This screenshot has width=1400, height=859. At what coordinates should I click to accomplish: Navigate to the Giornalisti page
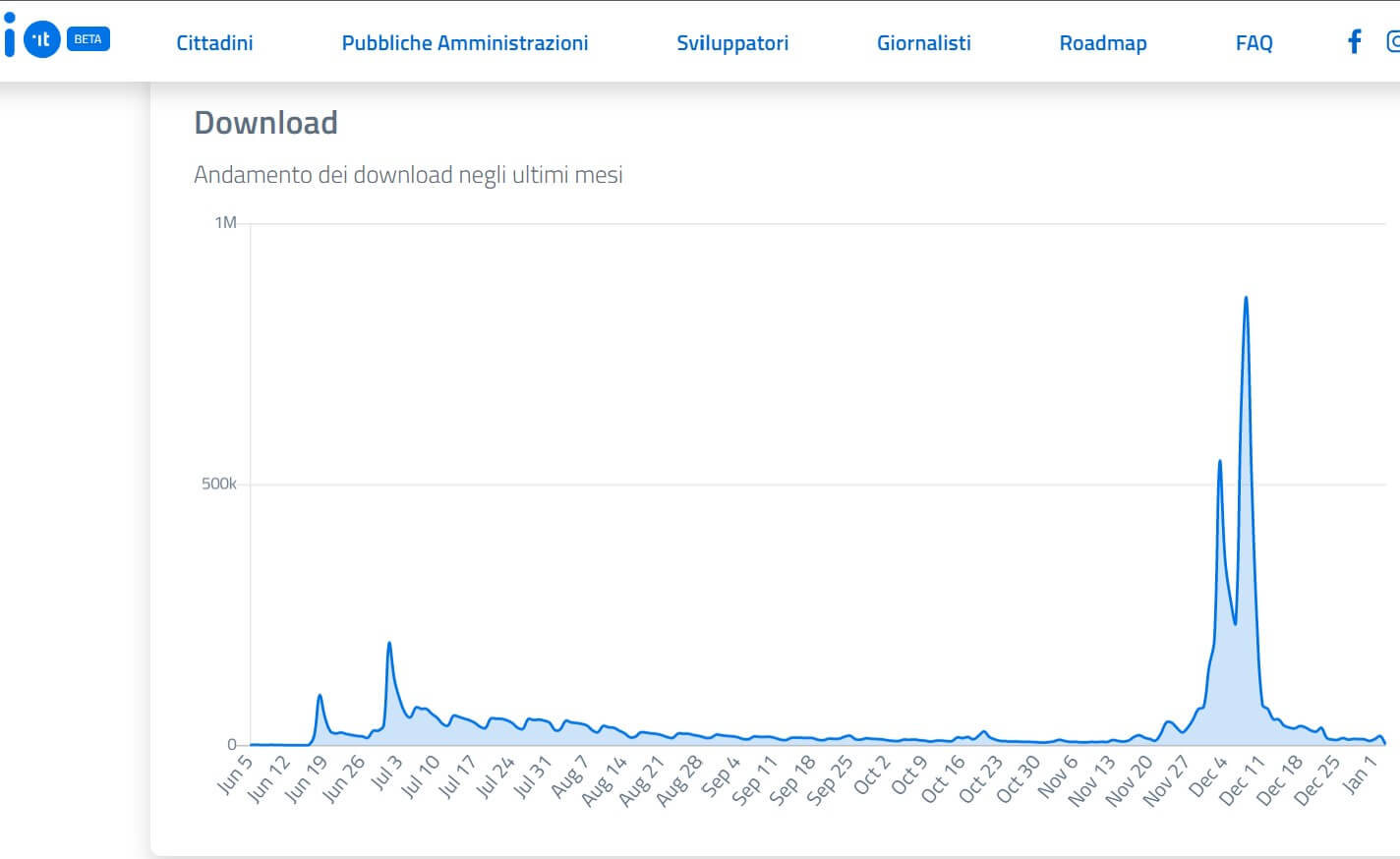tap(923, 43)
